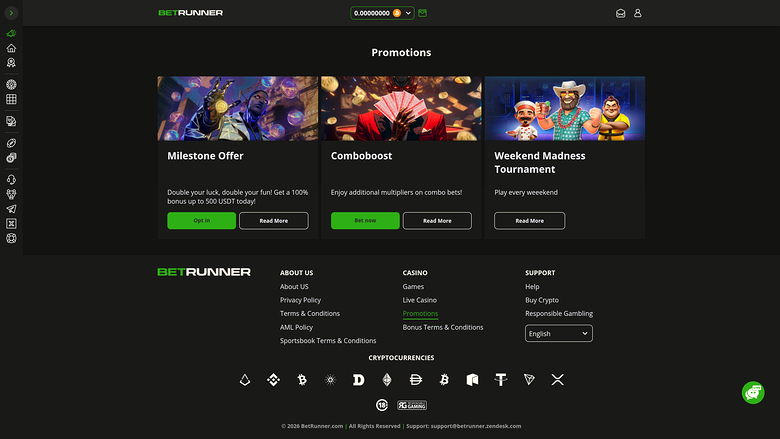Open the Telegram paper plane icon

click(x=11, y=209)
